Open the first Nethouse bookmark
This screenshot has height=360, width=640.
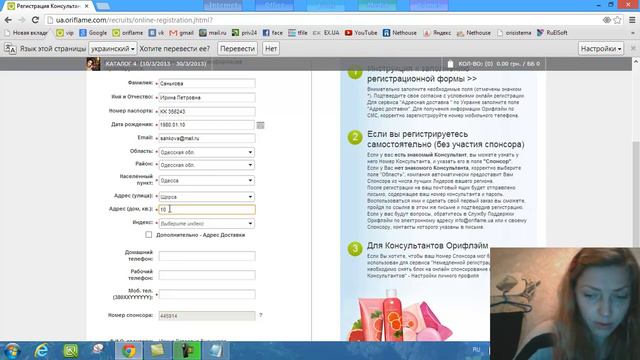[400, 33]
